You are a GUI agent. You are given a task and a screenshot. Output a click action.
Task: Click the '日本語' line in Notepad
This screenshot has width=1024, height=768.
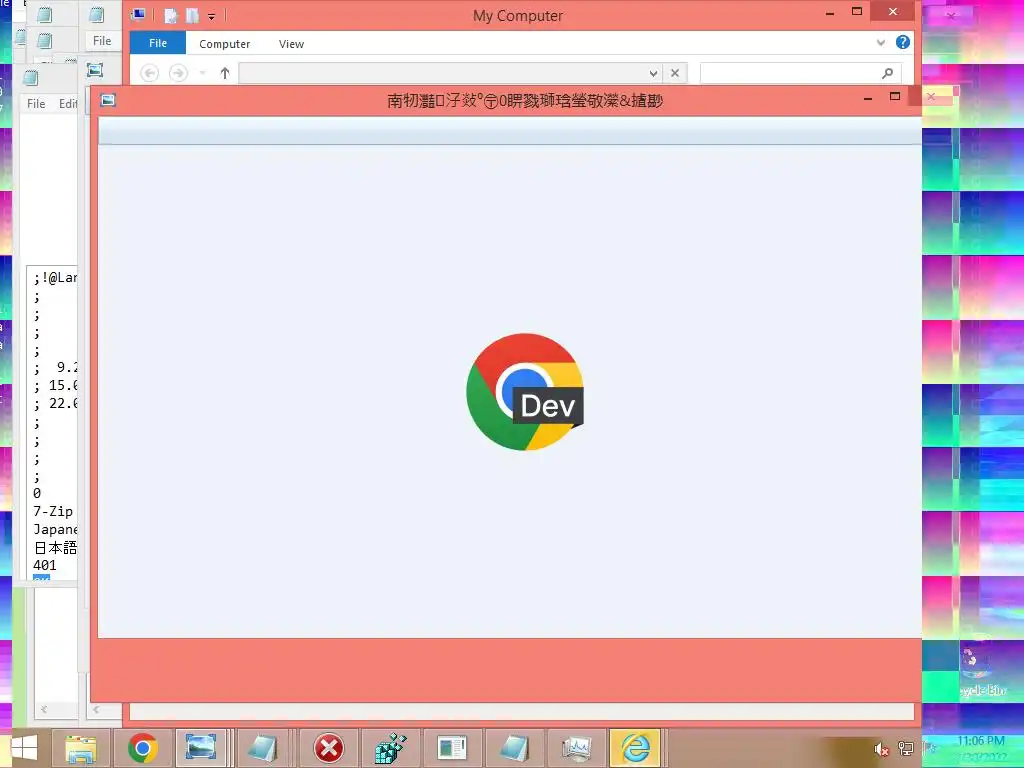pyautogui.click(x=55, y=547)
